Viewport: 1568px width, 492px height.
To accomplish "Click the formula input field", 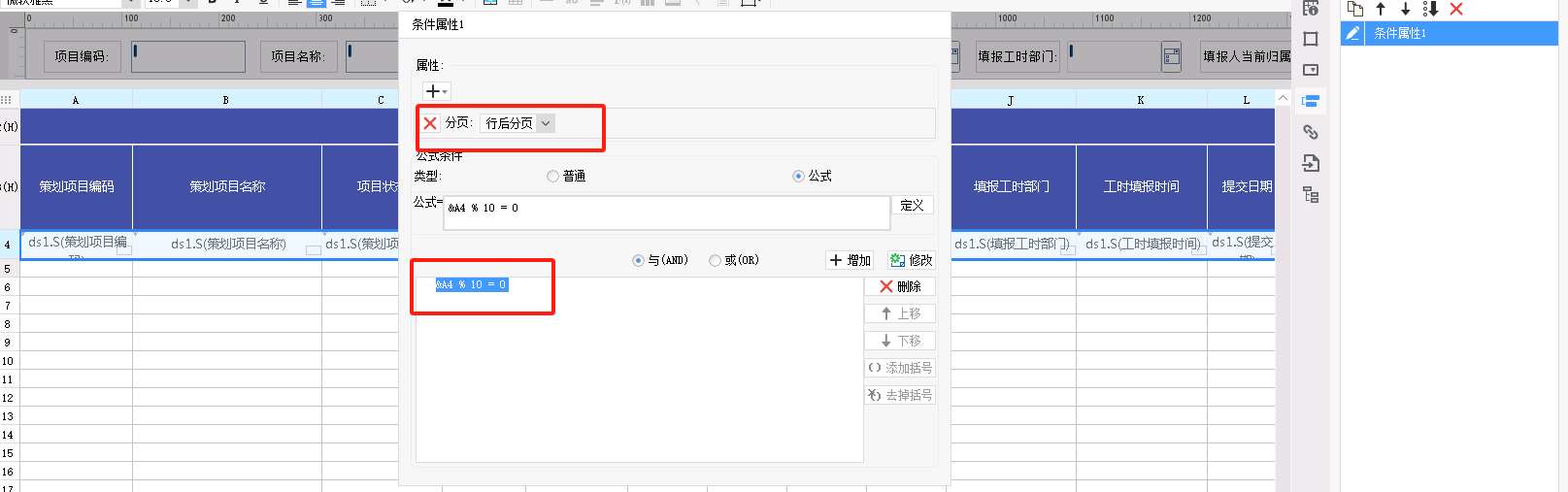I will pyautogui.click(x=667, y=213).
